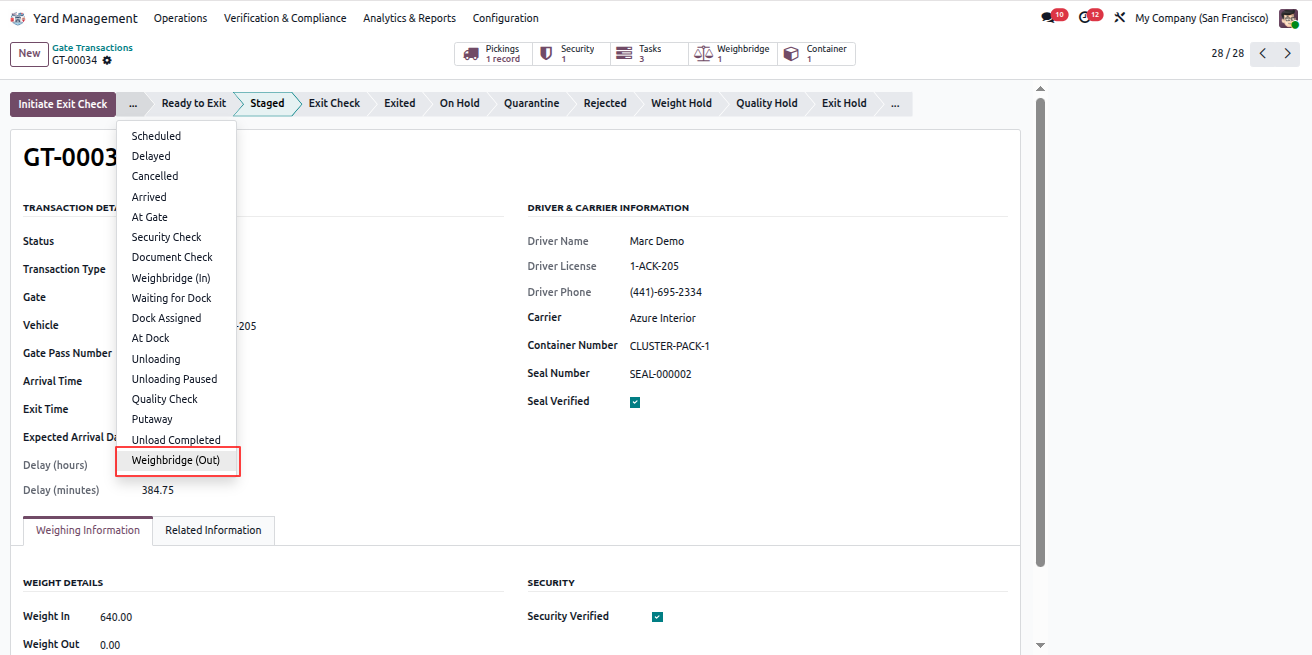Select Unloading status option
This screenshot has height=655, width=1312.
176,359
